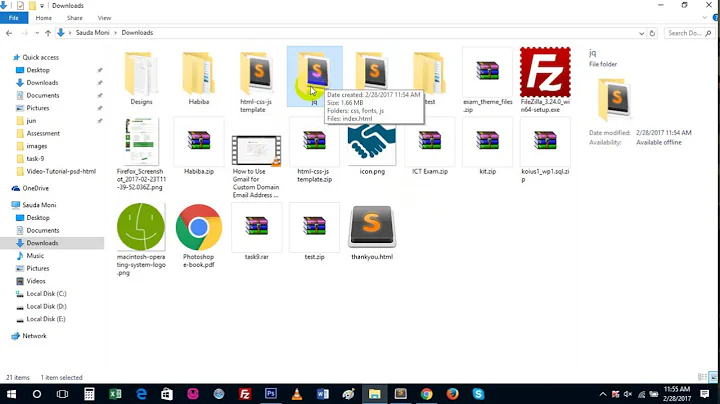
Task: Open the View ribbon tab
Action: tap(104, 18)
